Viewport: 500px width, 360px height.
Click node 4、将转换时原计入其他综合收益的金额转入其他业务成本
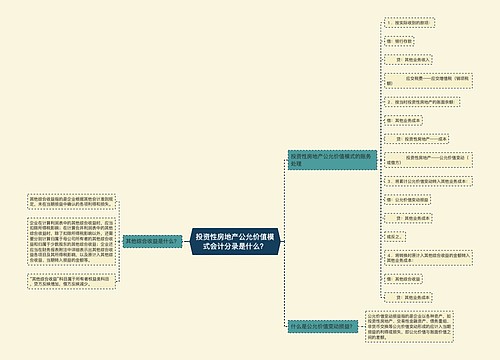pyautogui.click(x=428, y=258)
